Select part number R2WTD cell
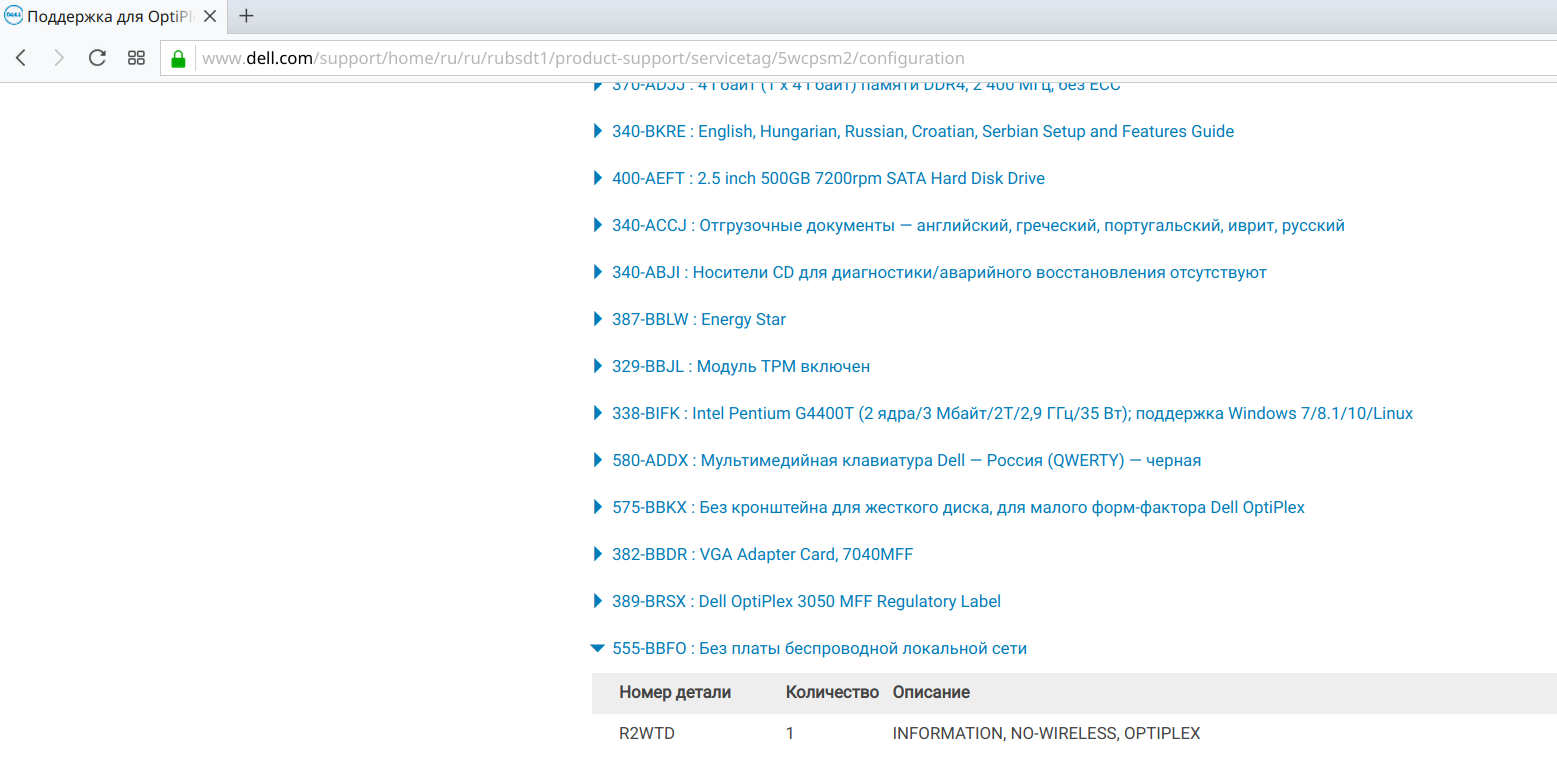 point(647,734)
